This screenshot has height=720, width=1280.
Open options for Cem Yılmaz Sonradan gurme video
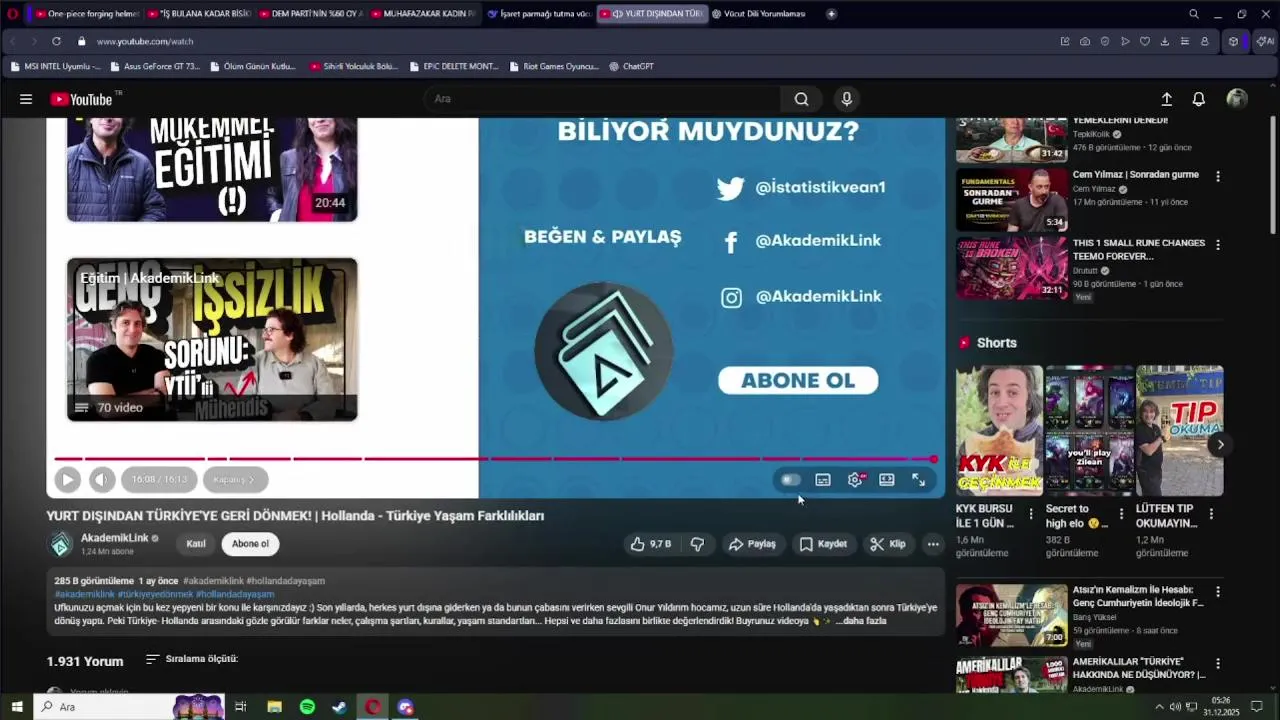point(1217,176)
